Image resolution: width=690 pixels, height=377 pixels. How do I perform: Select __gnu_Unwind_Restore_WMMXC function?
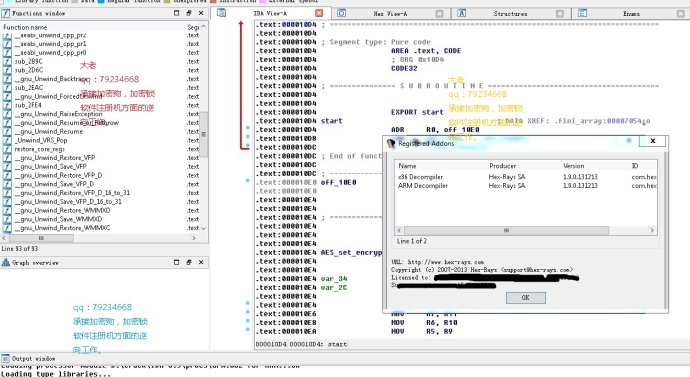point(62,228)
